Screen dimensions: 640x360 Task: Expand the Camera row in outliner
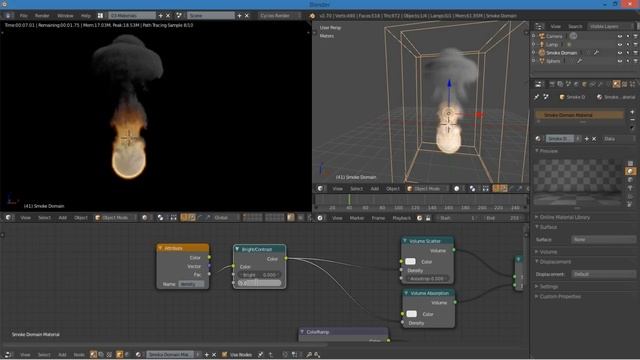(x=533, y=36)
